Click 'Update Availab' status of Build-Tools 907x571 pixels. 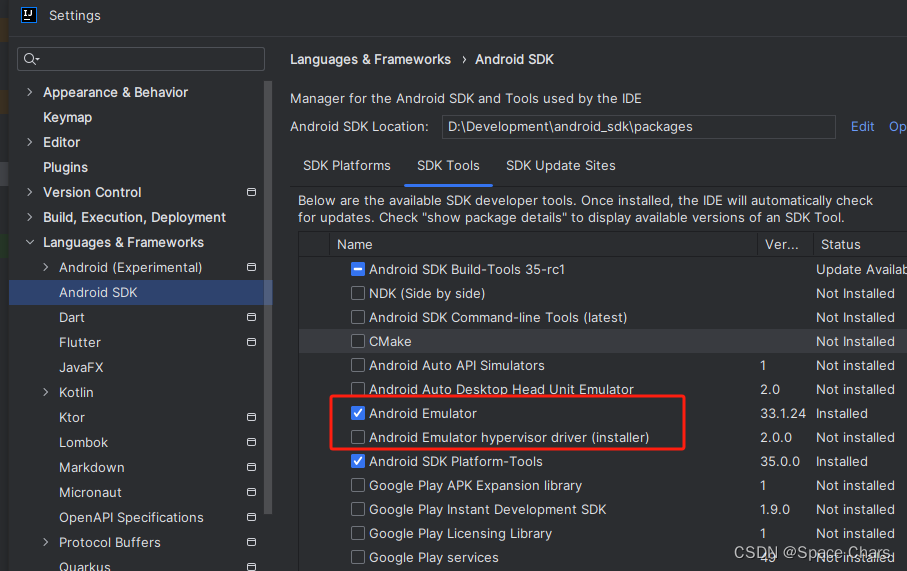click(861, 270)
